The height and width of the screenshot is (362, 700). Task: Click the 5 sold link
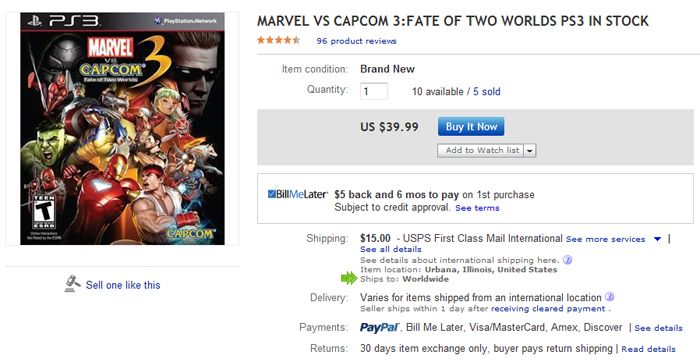coord(487,92)
